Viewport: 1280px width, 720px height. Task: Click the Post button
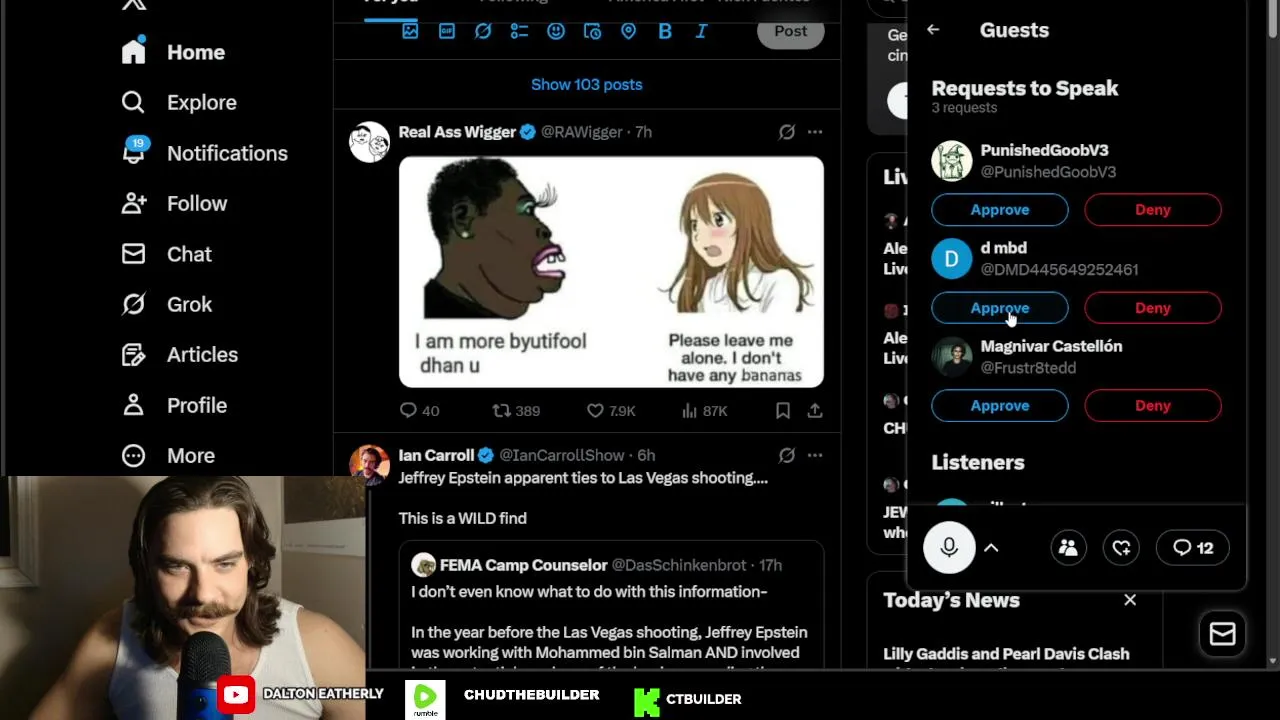pyautogui.click(x=790, y=31)
